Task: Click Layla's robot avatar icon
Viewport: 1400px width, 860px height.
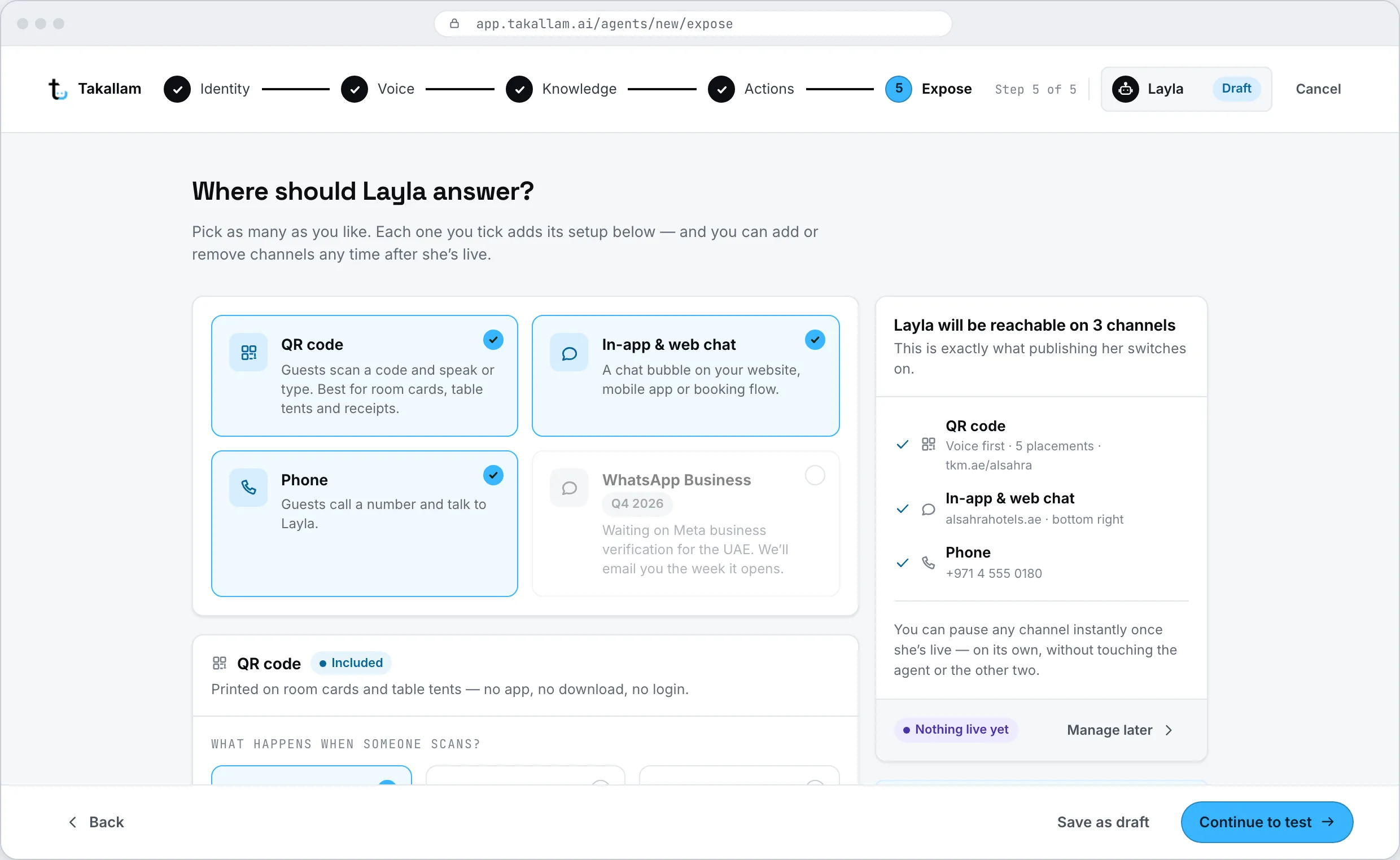Action: pos(1125,89)
